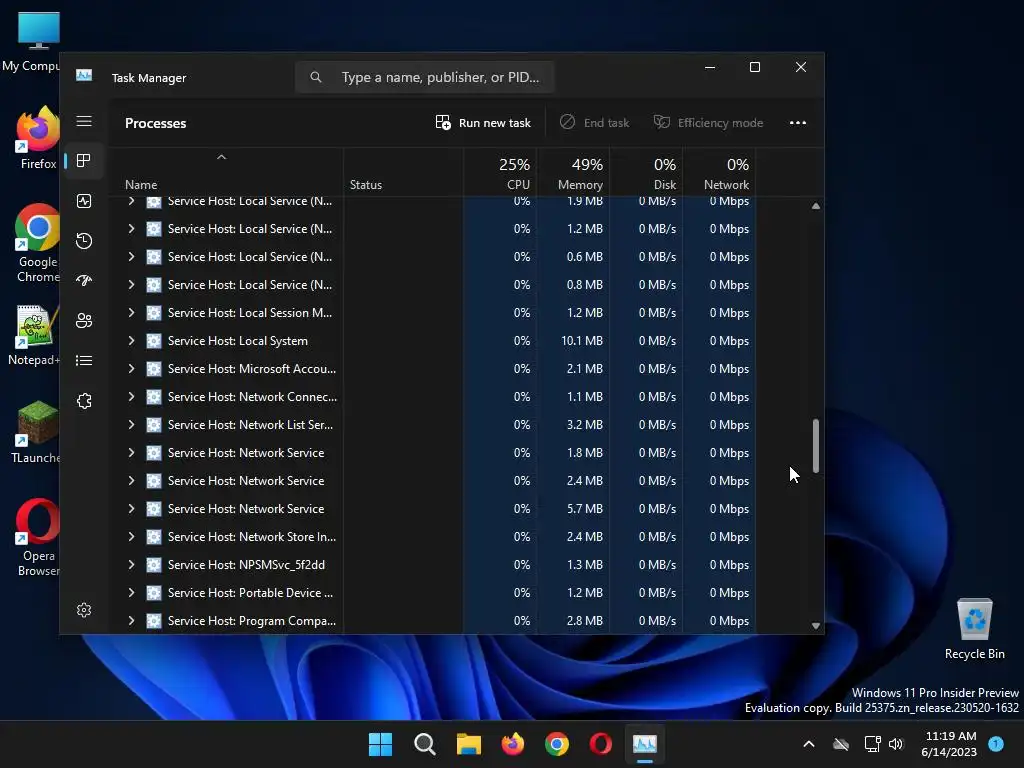
Task: Expand Service Host: Program Compa... row
Action: point(131,621)
